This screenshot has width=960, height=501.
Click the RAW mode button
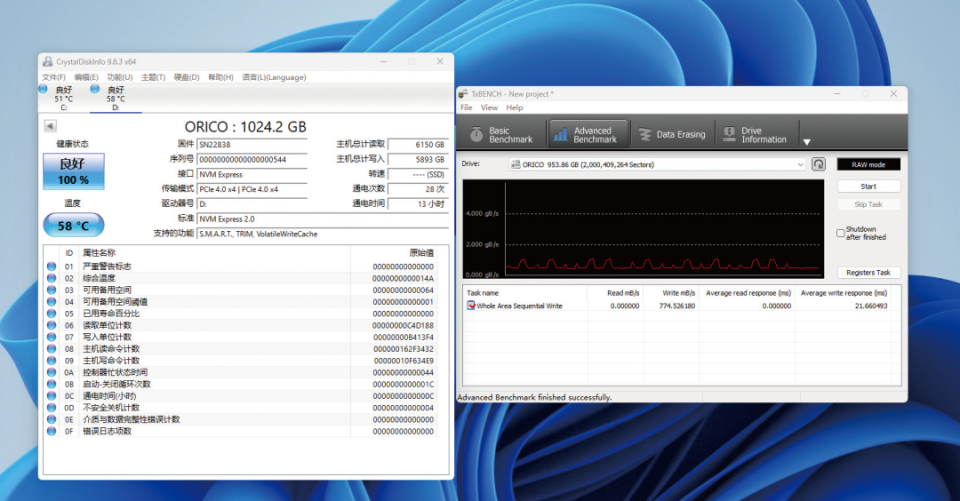(x=868, y=164)
